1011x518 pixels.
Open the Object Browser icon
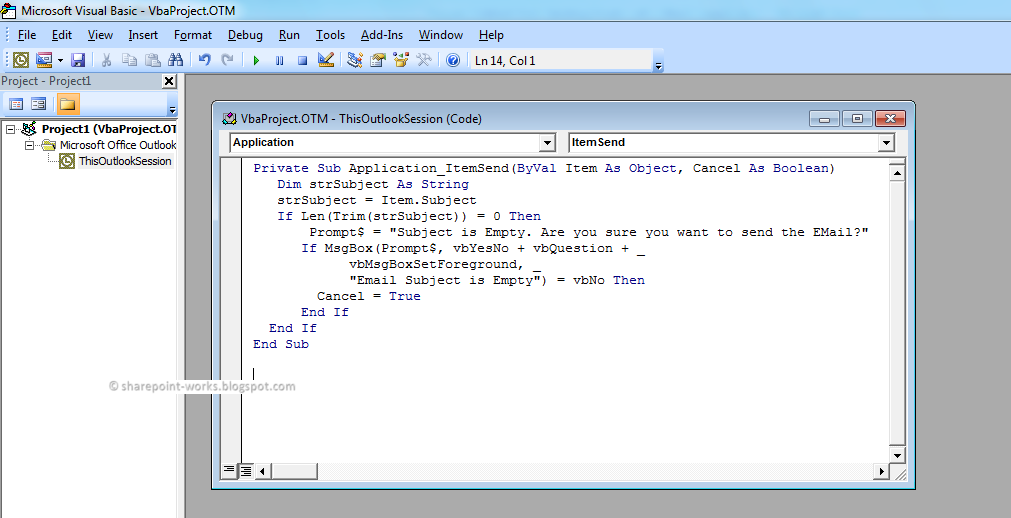pyautogui.click(x=401, y=60)
